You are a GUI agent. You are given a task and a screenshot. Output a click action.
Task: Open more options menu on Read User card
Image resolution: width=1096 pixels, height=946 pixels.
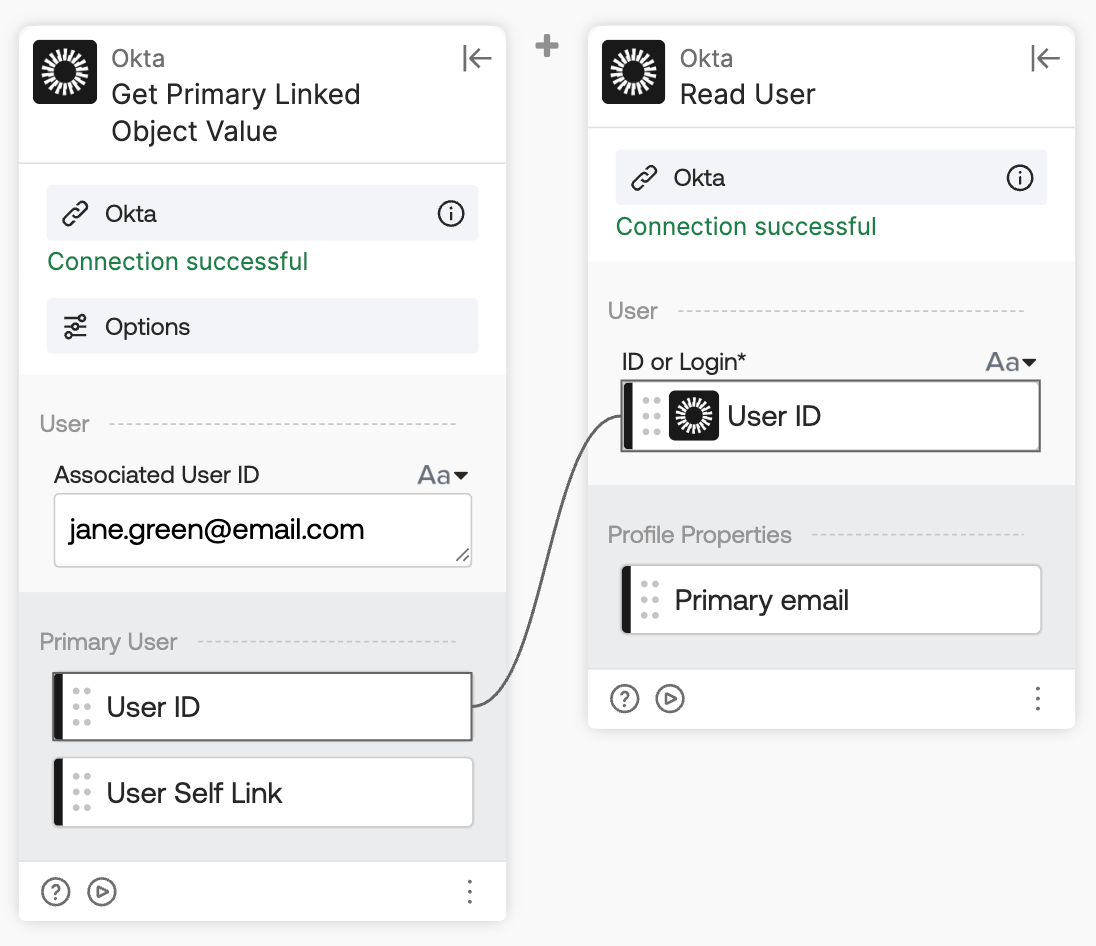(x=1038, y=698)
